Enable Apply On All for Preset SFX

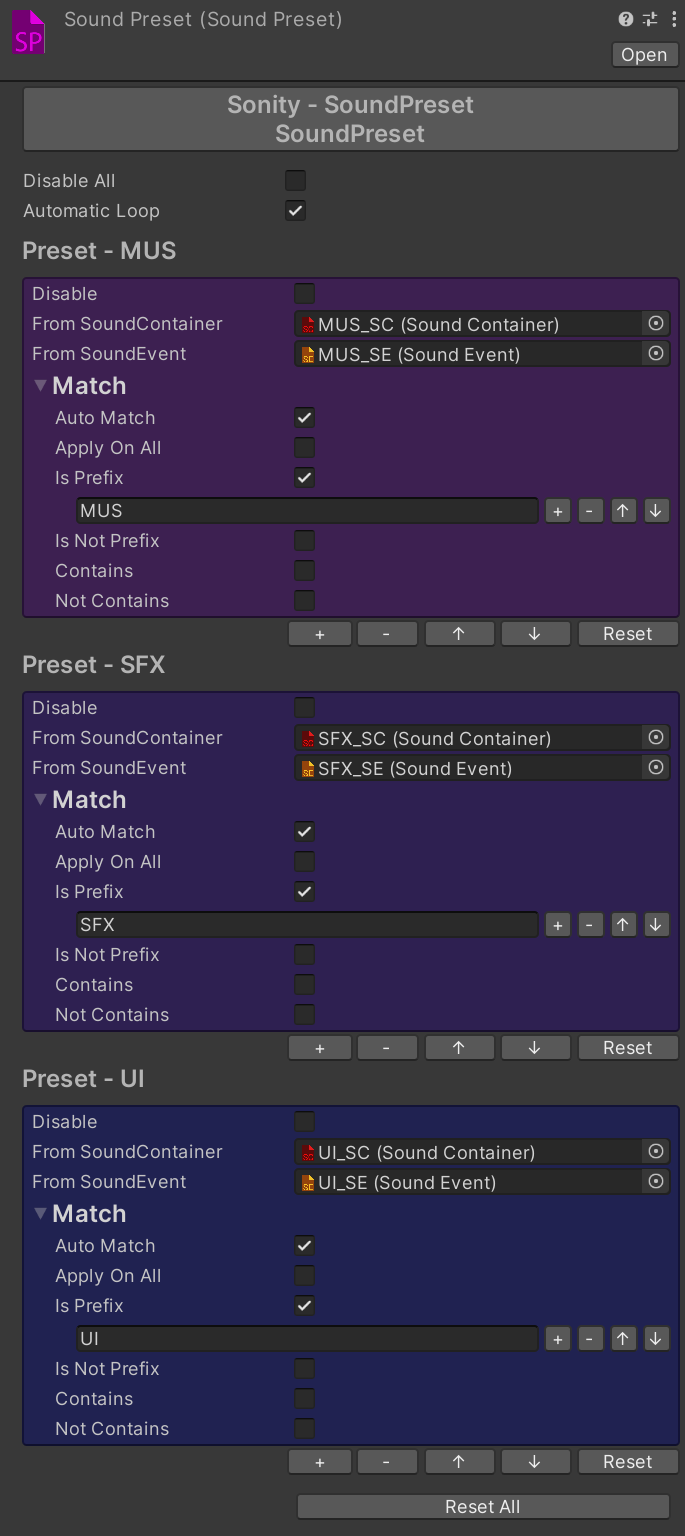[305, 862]
